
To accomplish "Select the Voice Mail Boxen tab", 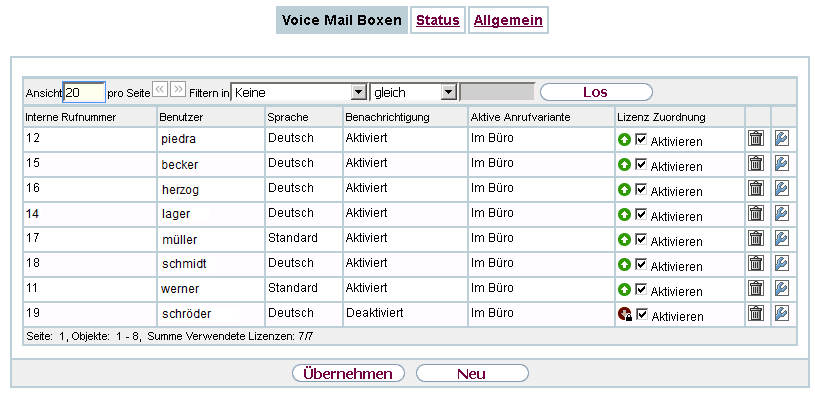I will click(341, 20).
